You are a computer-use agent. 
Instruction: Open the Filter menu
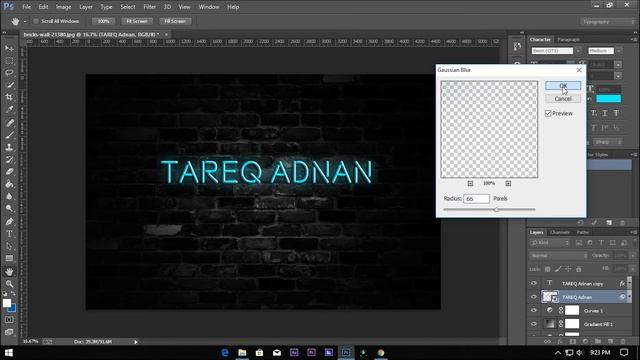pyautogui.click(x=149, y=7)
